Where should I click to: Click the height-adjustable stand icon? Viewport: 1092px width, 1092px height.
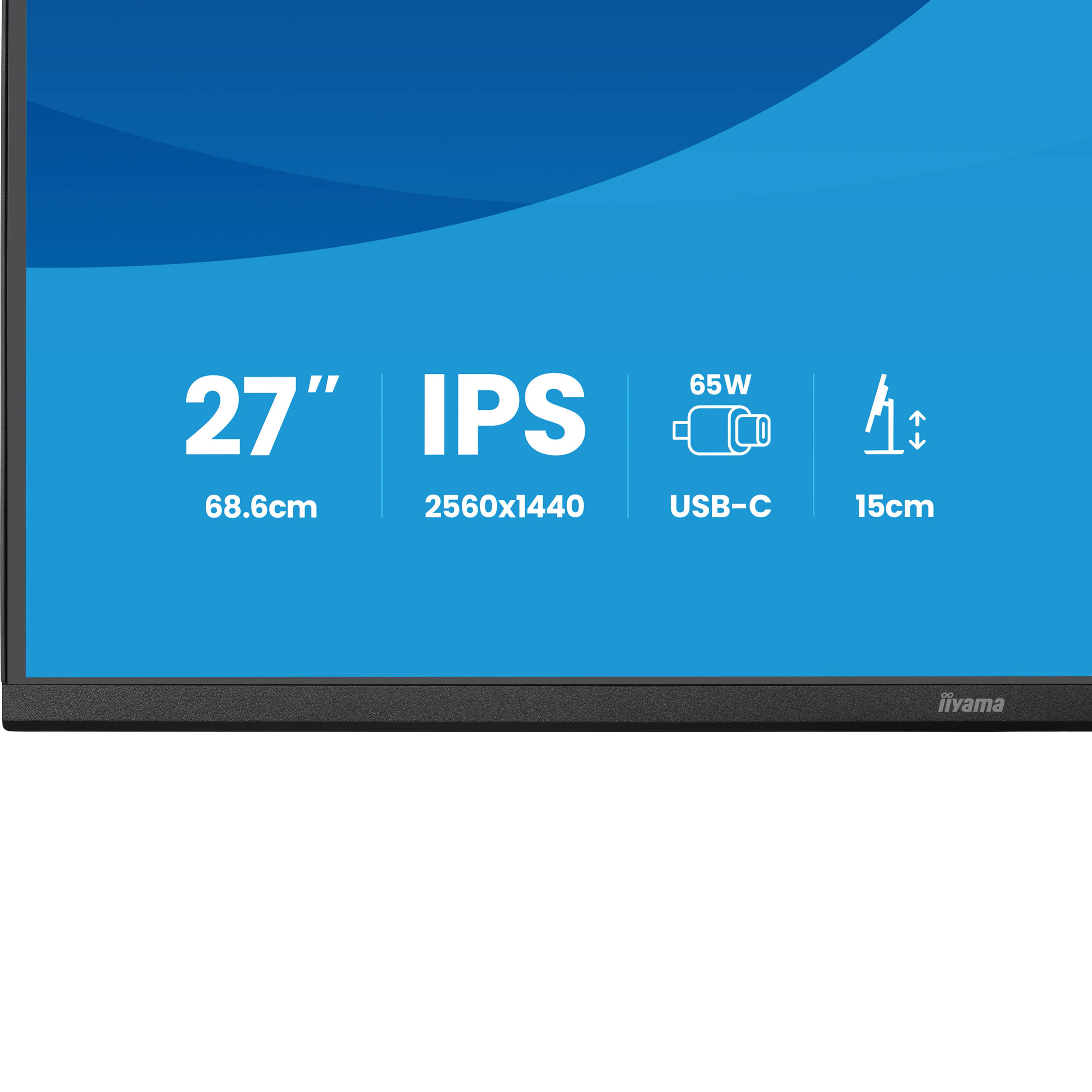(x=895, y=414)
